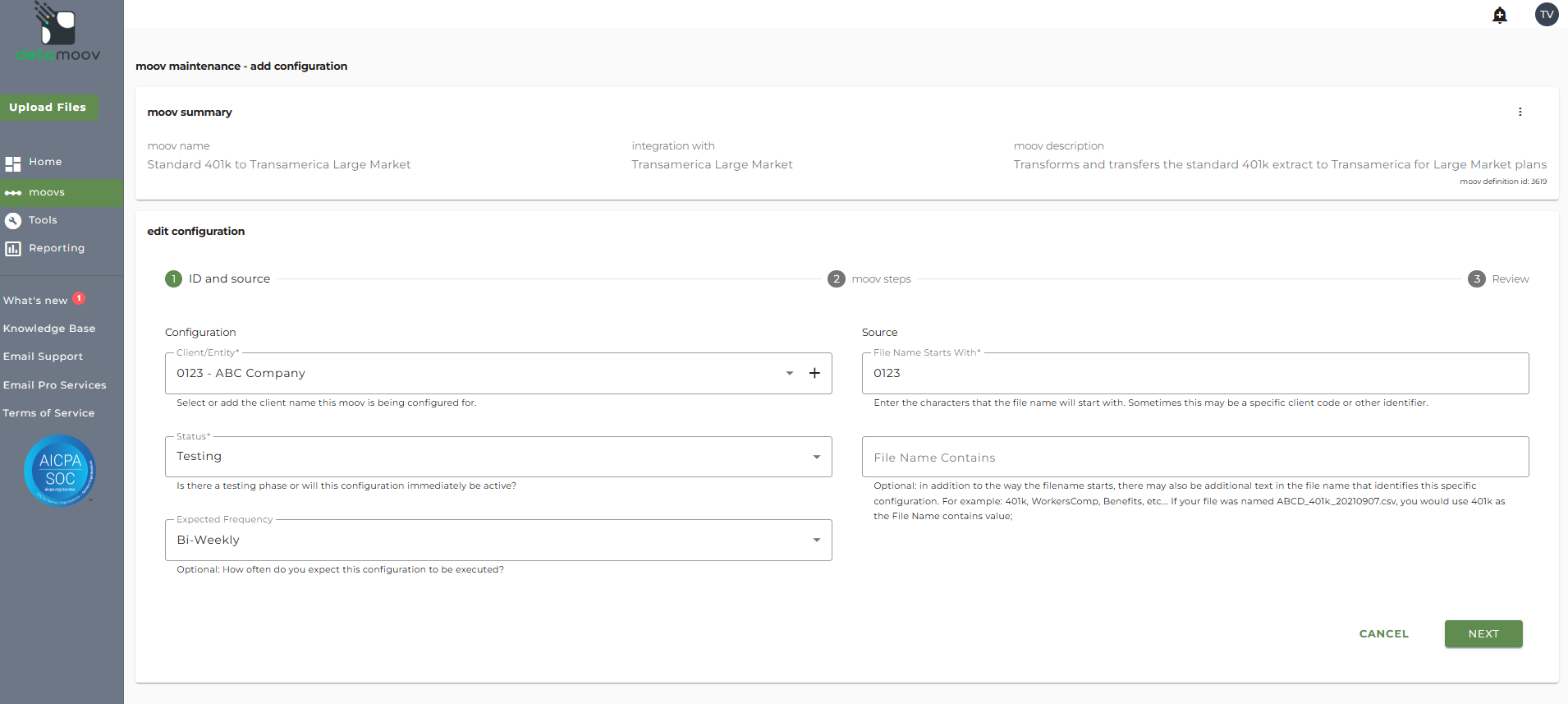The image size is (1568, 704).
Task: Click the notification bell icon
Action: point(1499,15)
